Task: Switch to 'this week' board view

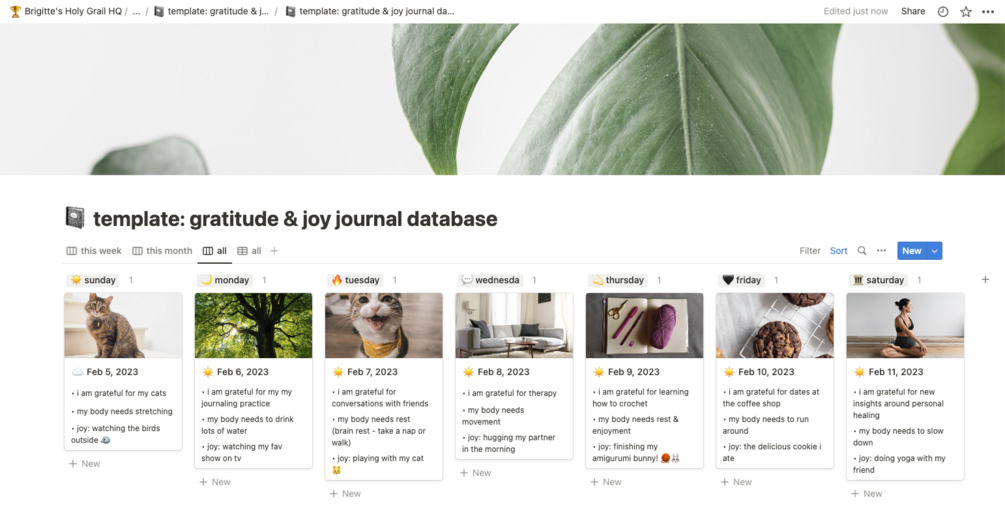Action: [x=94, y=251]
